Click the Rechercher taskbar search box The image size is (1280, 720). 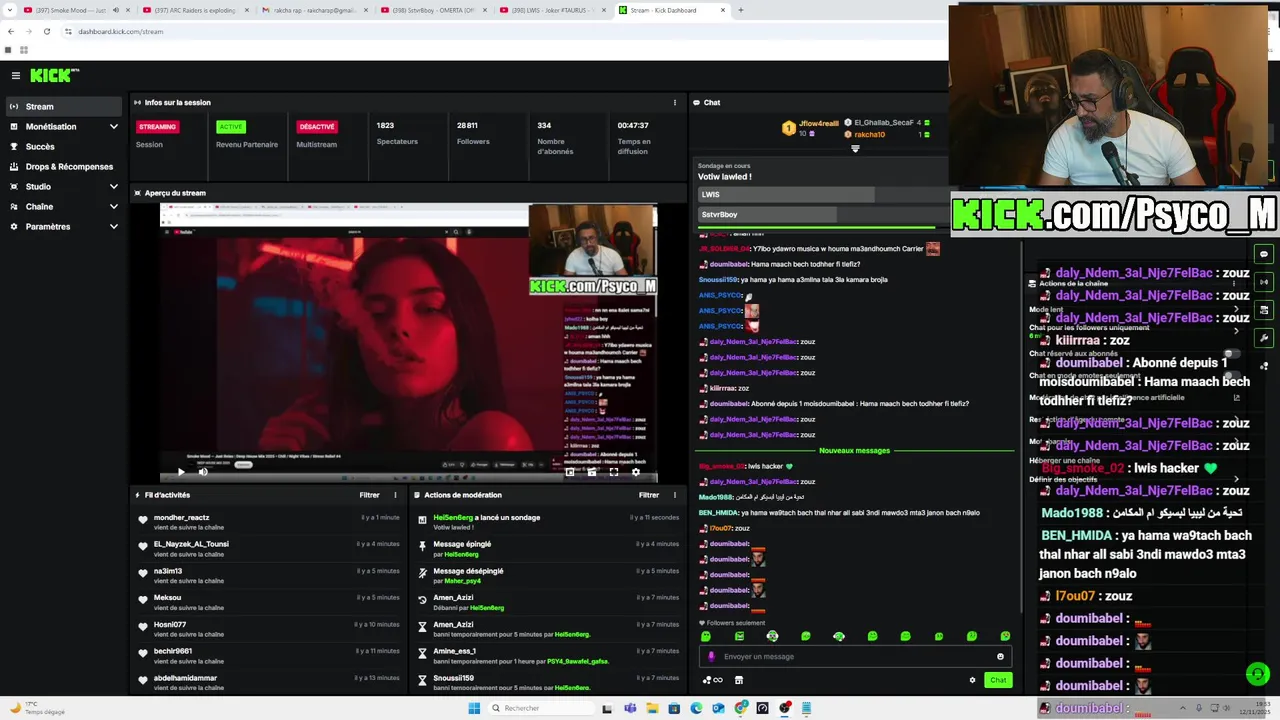coord(540,708)
